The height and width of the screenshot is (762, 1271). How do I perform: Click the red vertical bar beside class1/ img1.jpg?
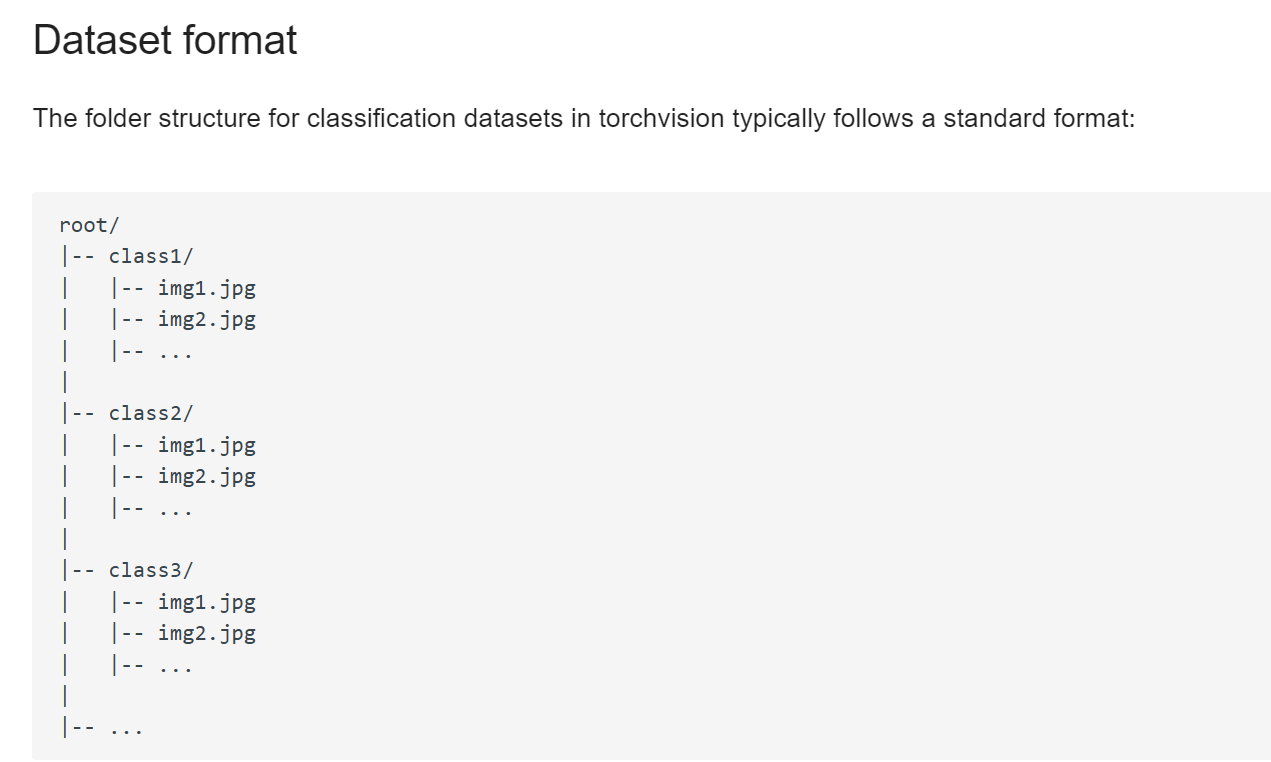pos(65,288)
